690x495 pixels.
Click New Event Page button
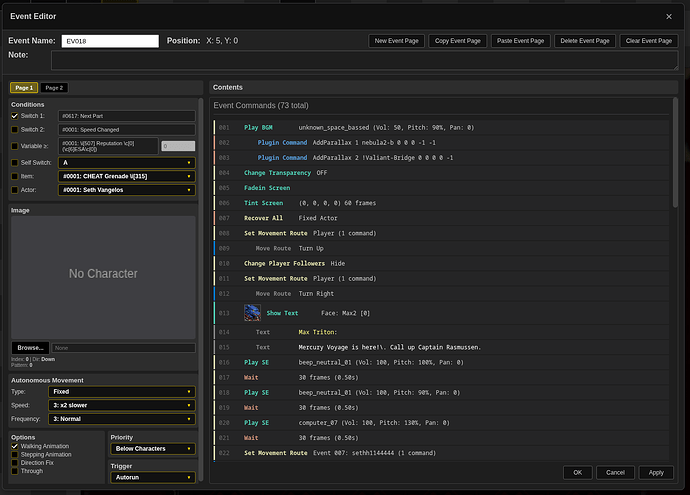[396, 41]
